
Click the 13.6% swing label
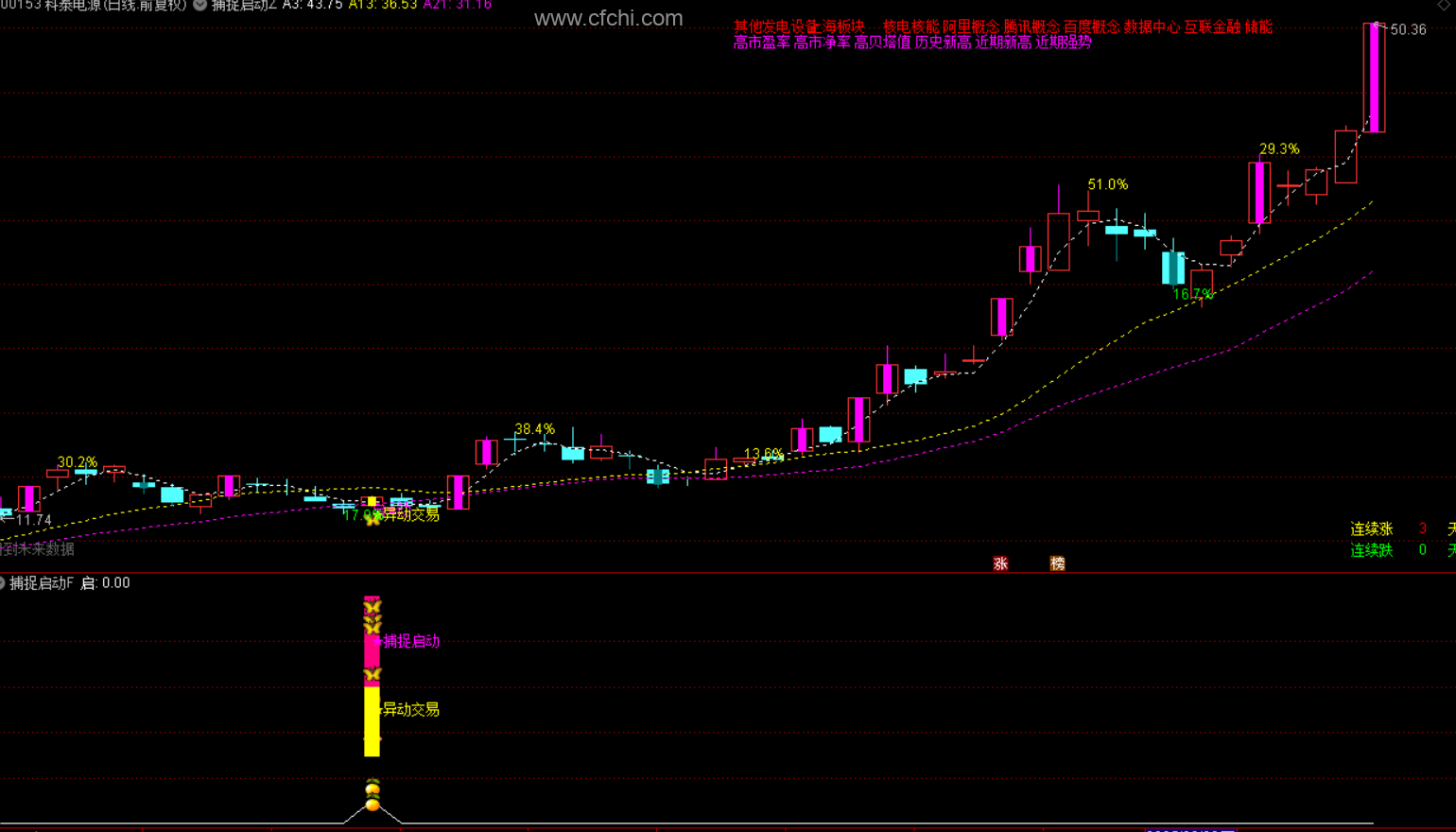764,455
